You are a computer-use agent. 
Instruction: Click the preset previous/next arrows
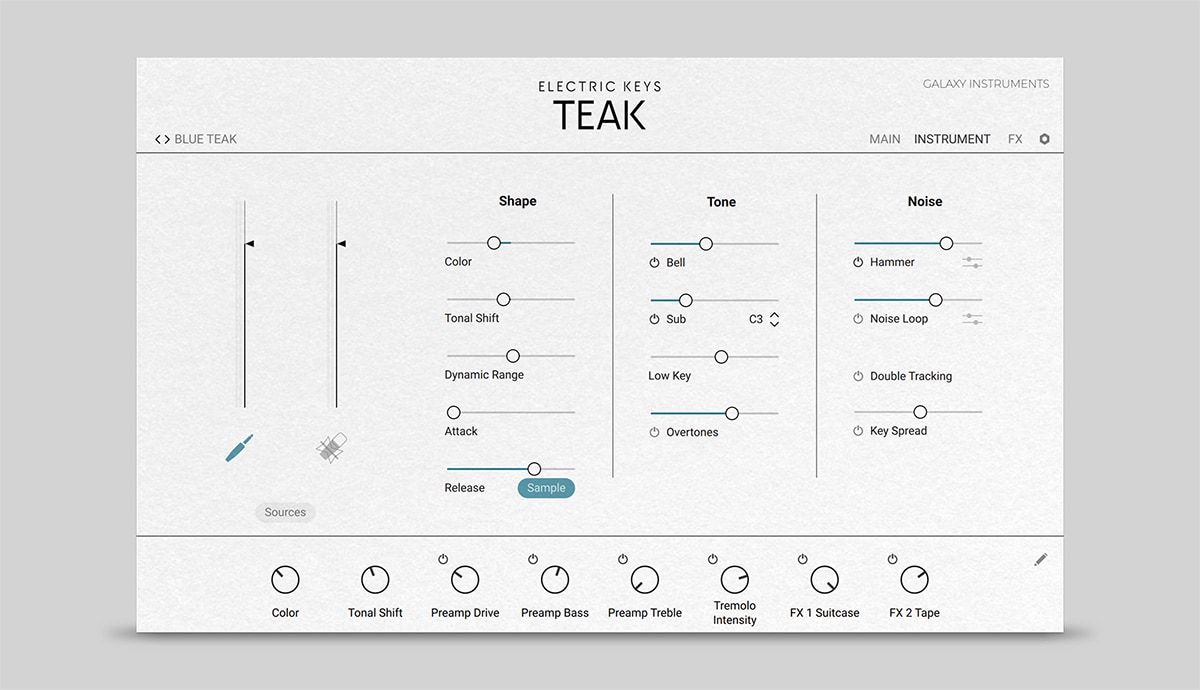[162, 139]
